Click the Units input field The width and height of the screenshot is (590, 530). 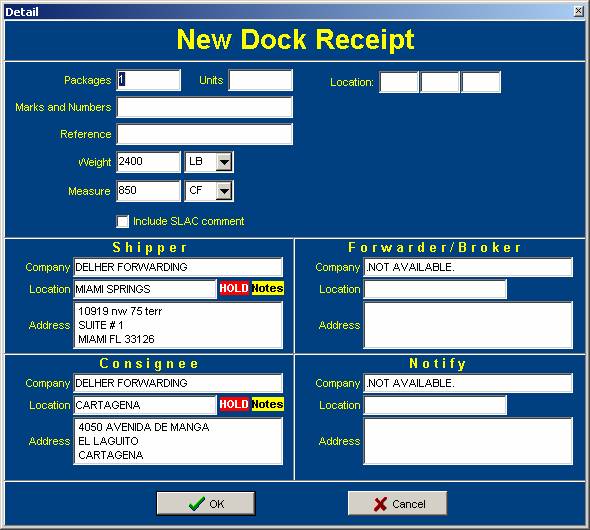(260, 80)
